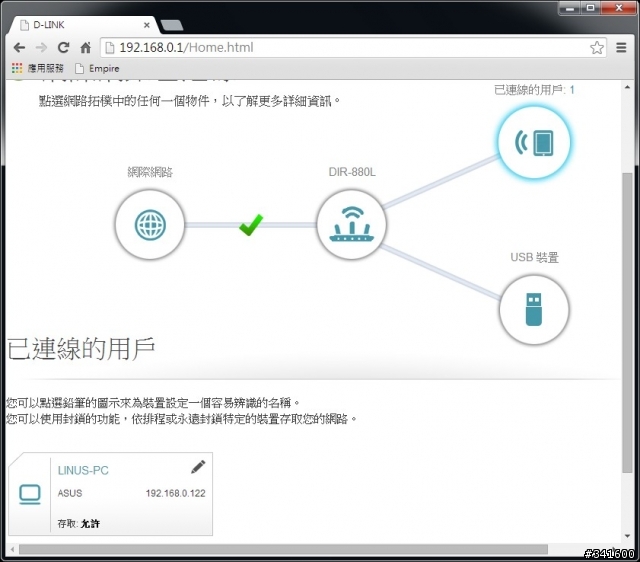Screen dimensions: 640x562
Task: Open the Chrome menu button
Action: click(x=621, y=48)
